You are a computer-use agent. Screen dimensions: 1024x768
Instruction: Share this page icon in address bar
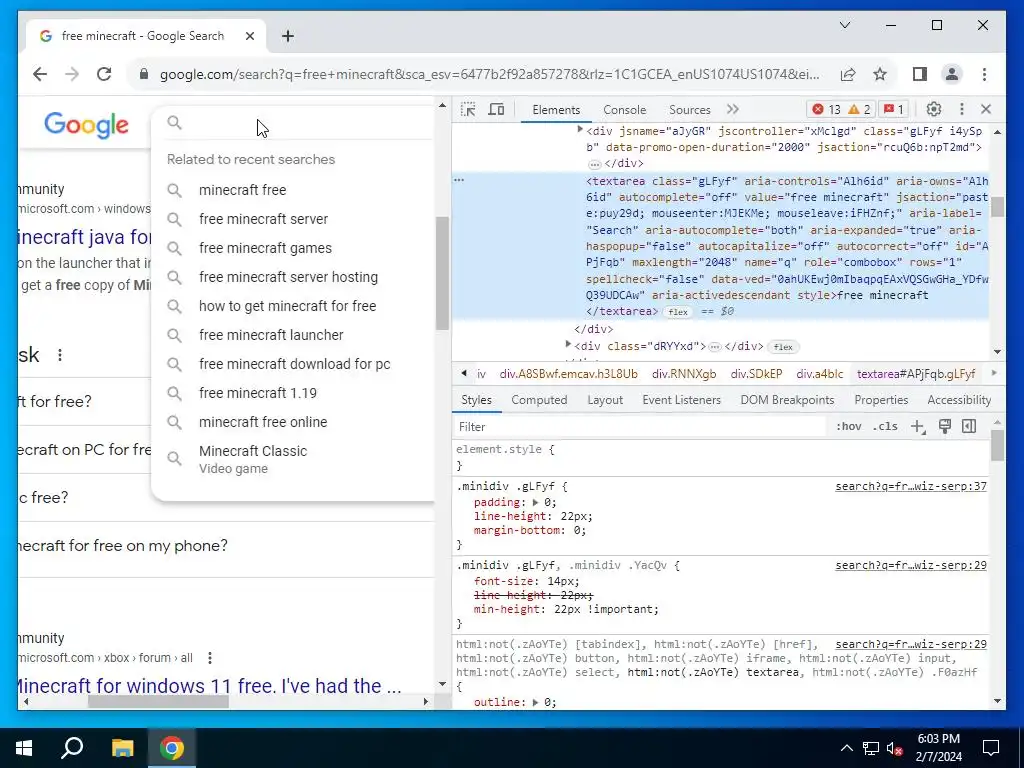[x=848, y=74]
